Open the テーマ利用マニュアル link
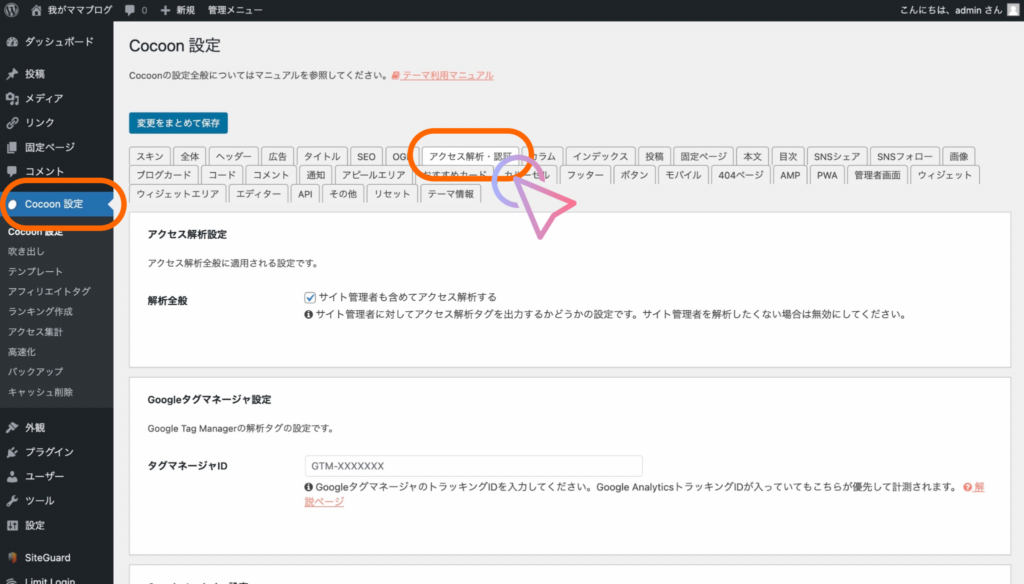The height and width of the screenshot is (584, 1024). pyautogui.click(x=447, y=75)
